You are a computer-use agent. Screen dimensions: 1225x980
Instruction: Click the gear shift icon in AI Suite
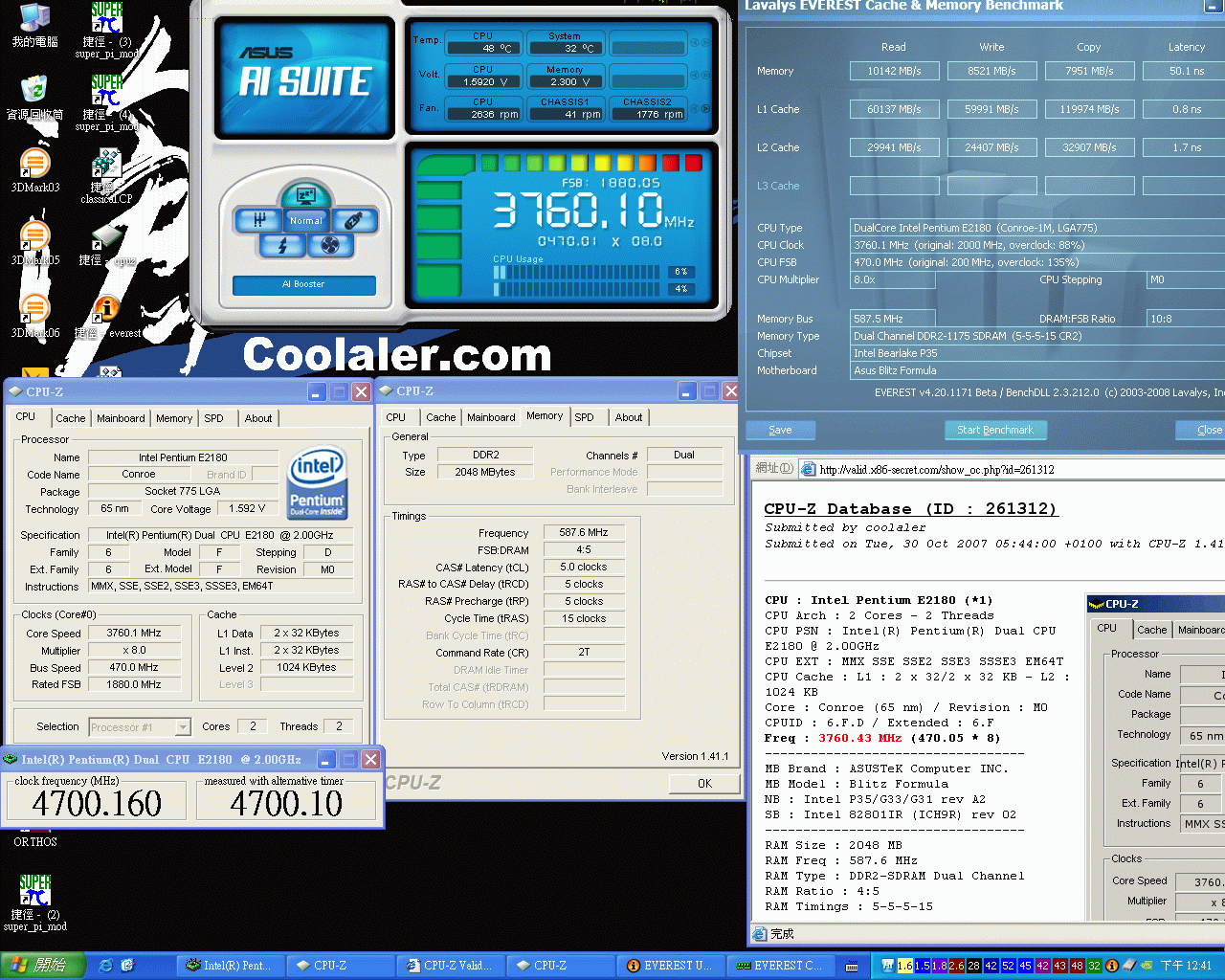(258, 221)
